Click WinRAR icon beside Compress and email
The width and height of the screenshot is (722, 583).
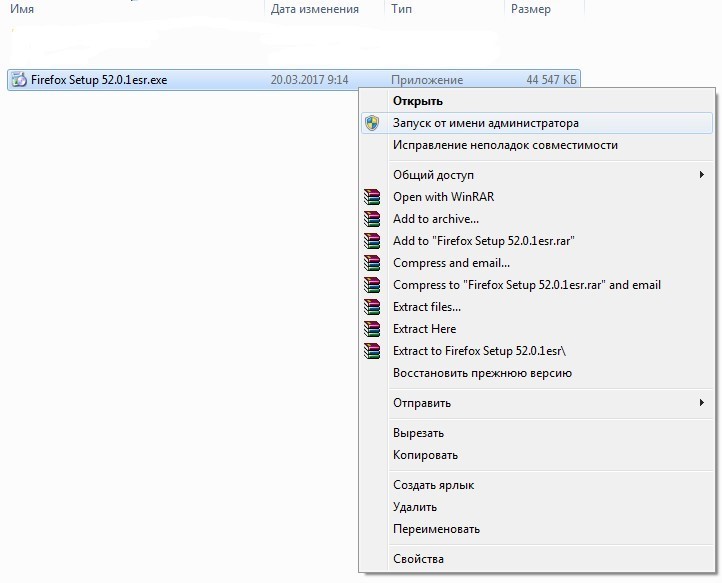tap(372, 263)
